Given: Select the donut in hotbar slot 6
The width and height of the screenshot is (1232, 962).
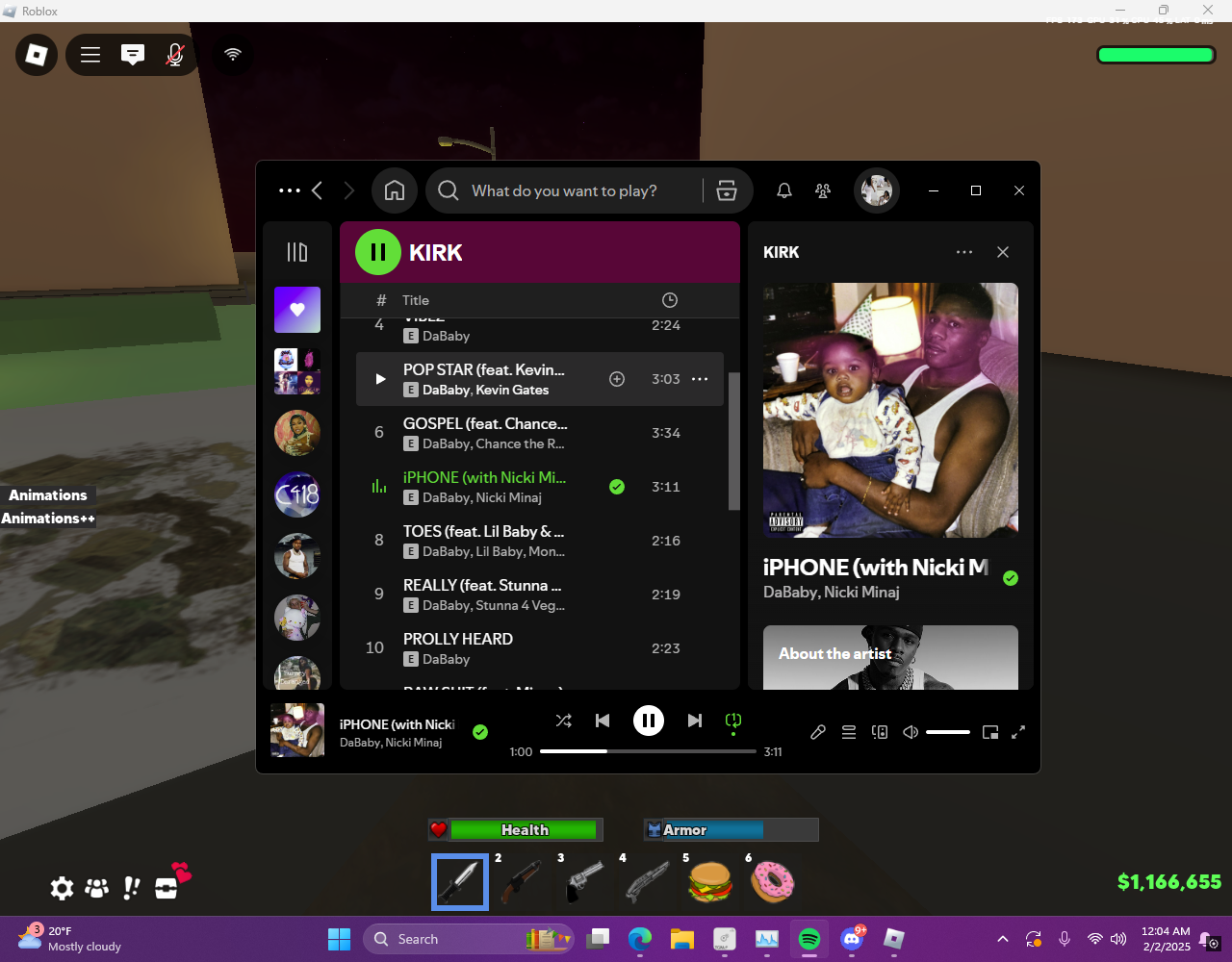Looking at the screenshot, I should tap(772, 881).
